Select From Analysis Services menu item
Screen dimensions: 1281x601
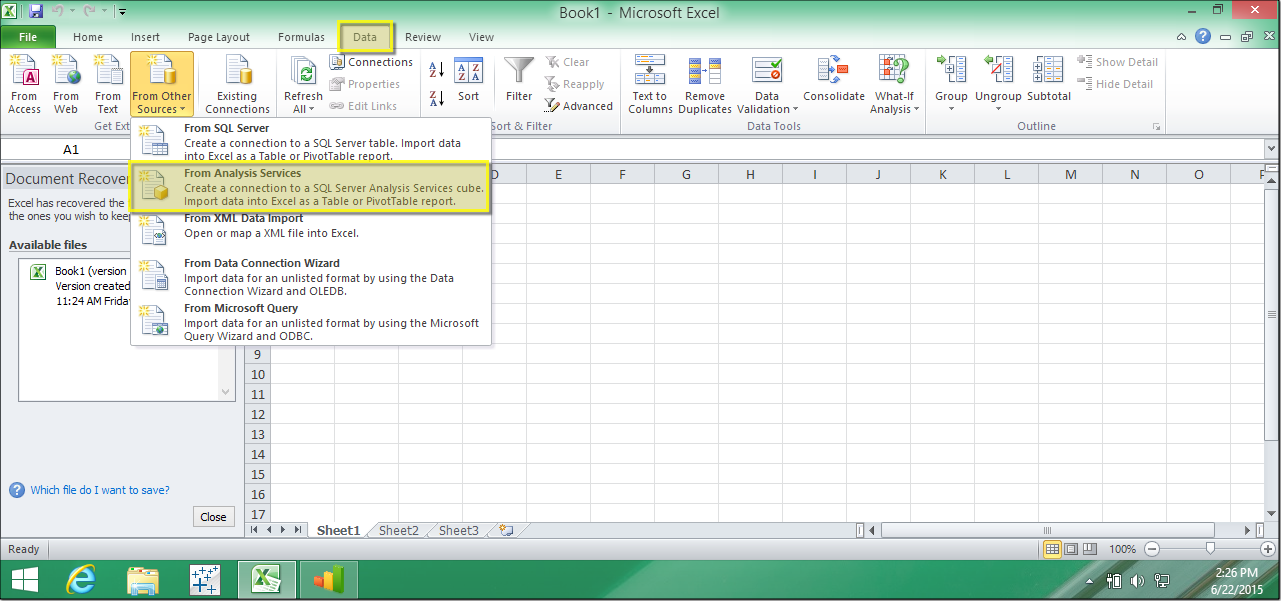point(310,187)
